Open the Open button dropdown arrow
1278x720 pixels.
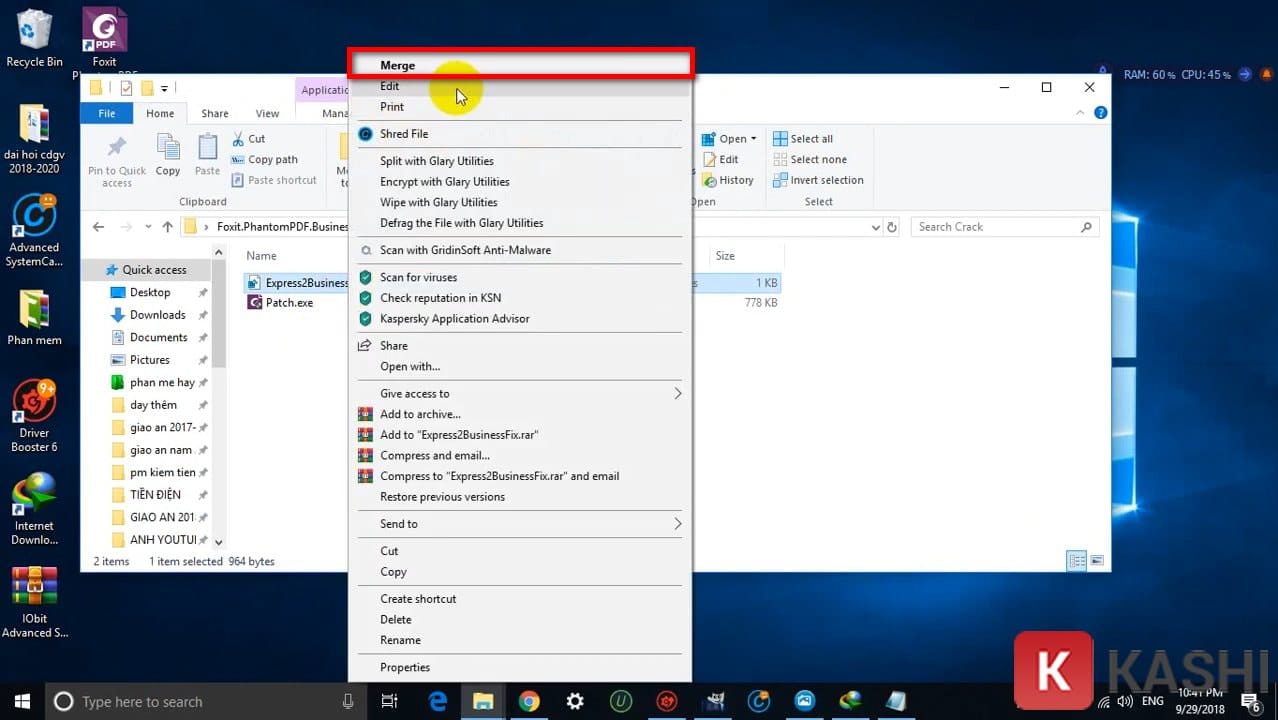tap(754, 139)
